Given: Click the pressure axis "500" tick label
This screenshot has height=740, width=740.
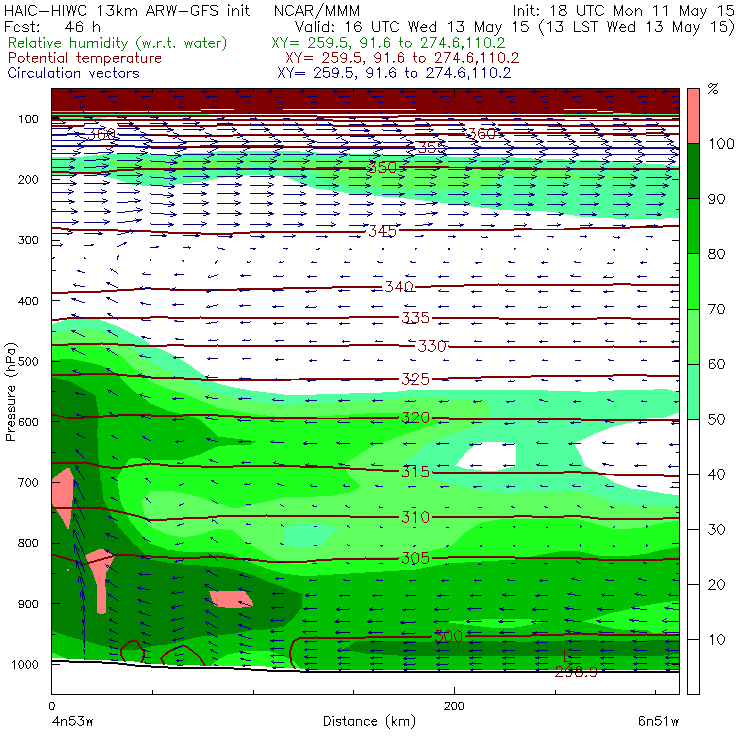Looking at the screenshot, I should coord(28,362).
